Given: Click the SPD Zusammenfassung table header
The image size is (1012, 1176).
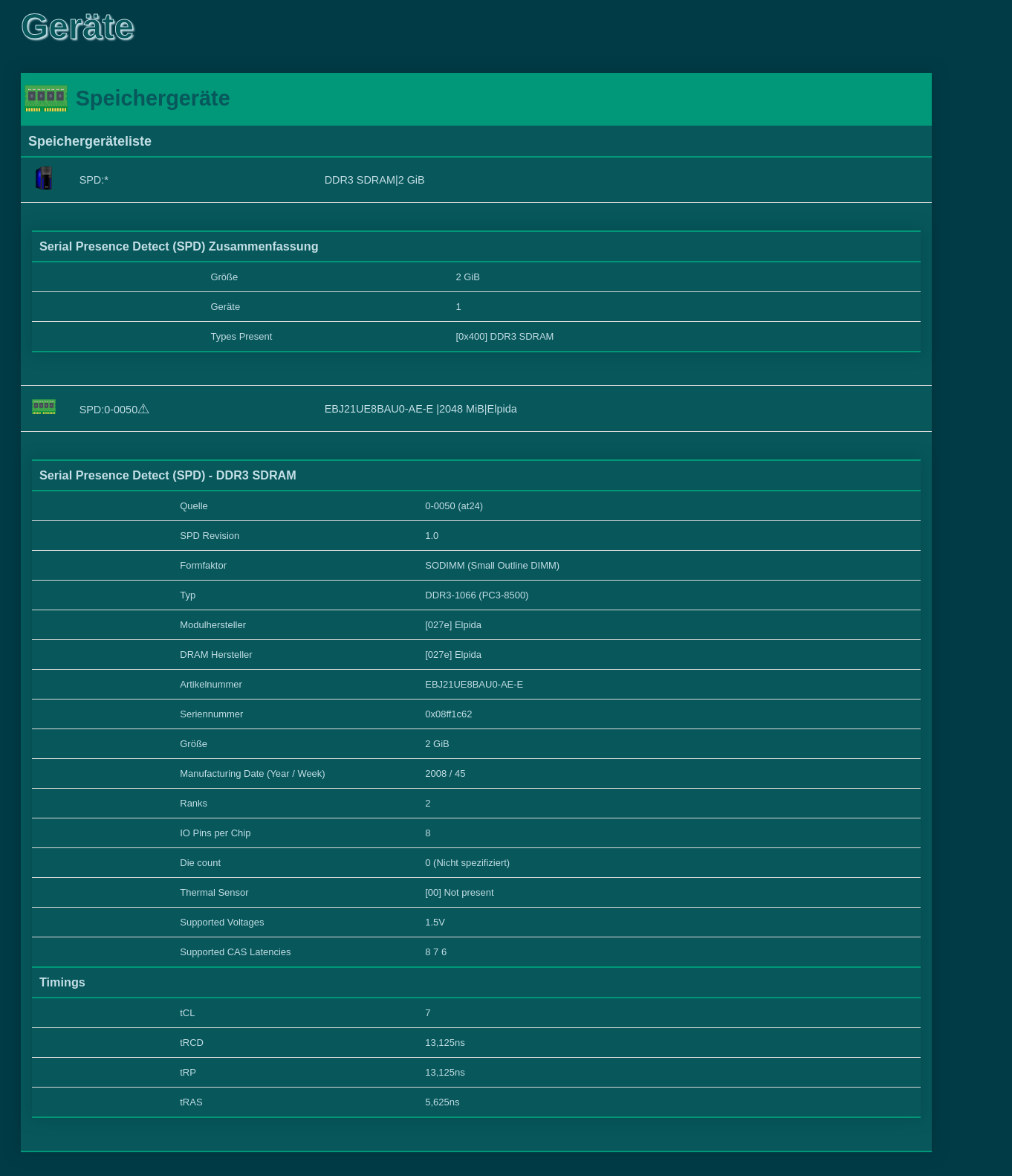Looking at the screenshot, I should (x=178, y=247).
